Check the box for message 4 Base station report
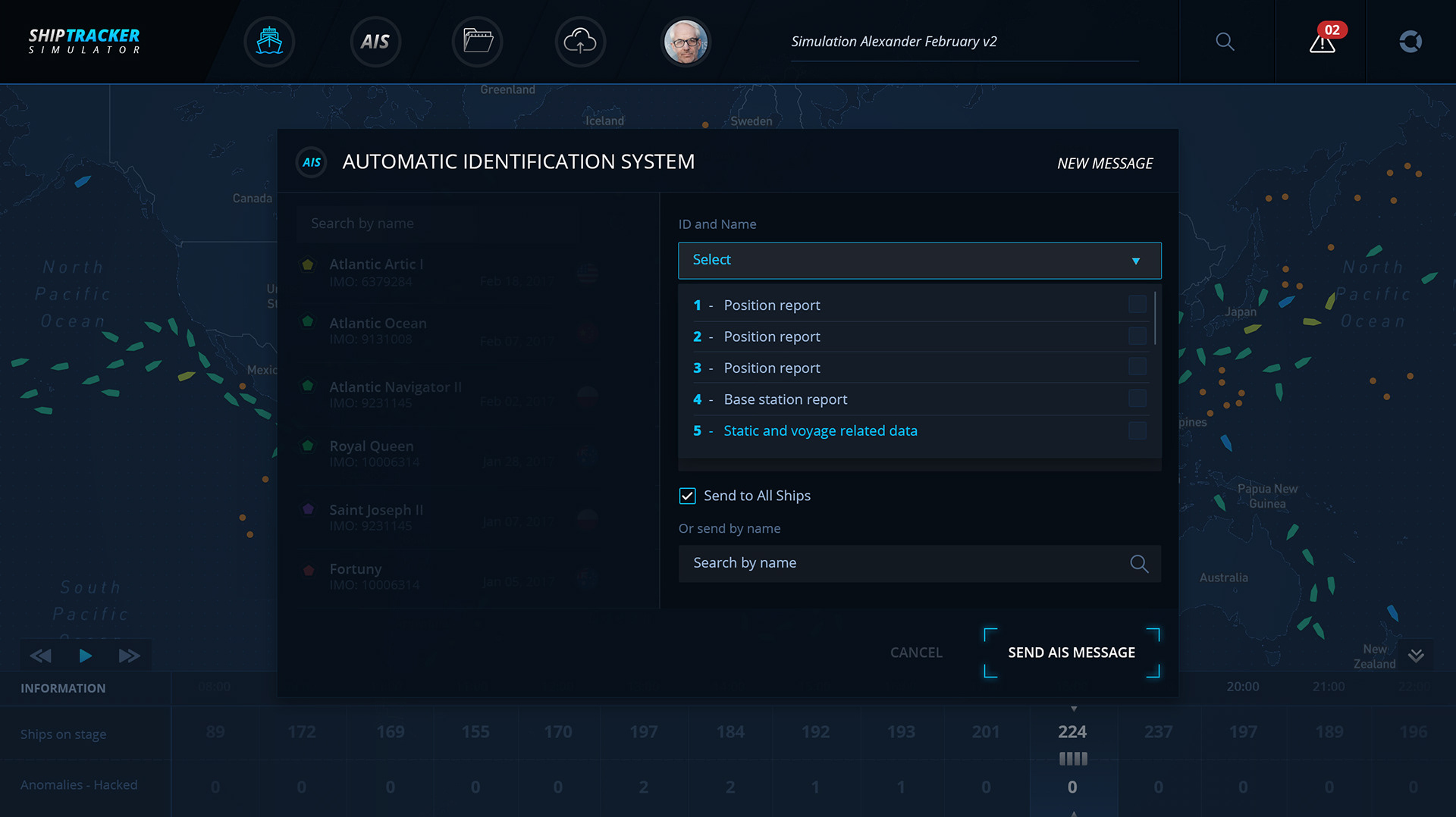 [1137, 399]
